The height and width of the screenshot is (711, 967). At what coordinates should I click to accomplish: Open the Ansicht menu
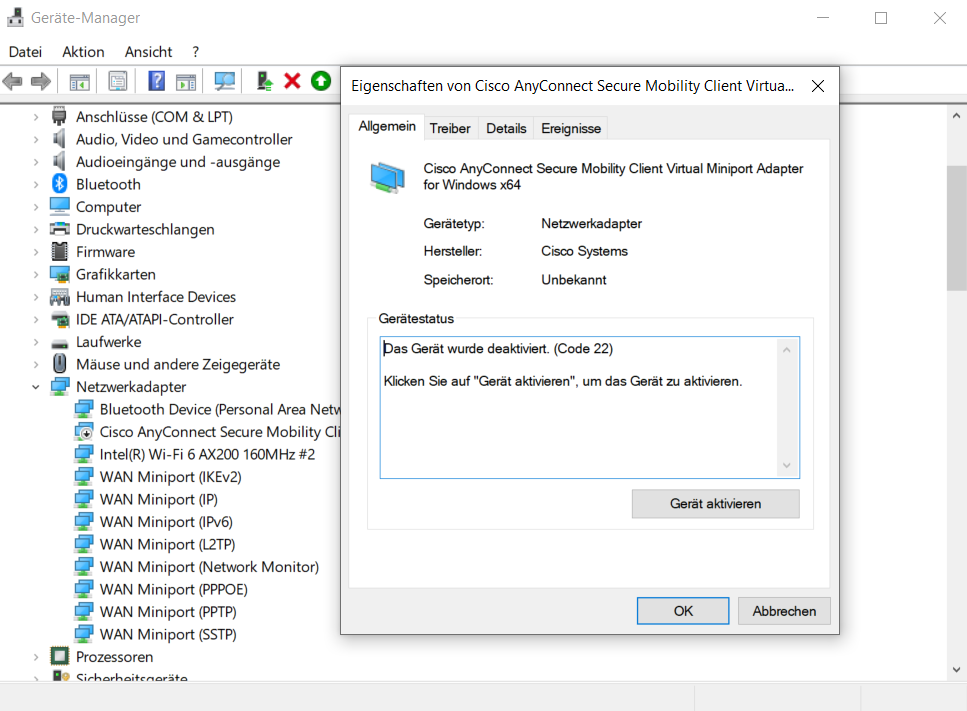point(149,52)
